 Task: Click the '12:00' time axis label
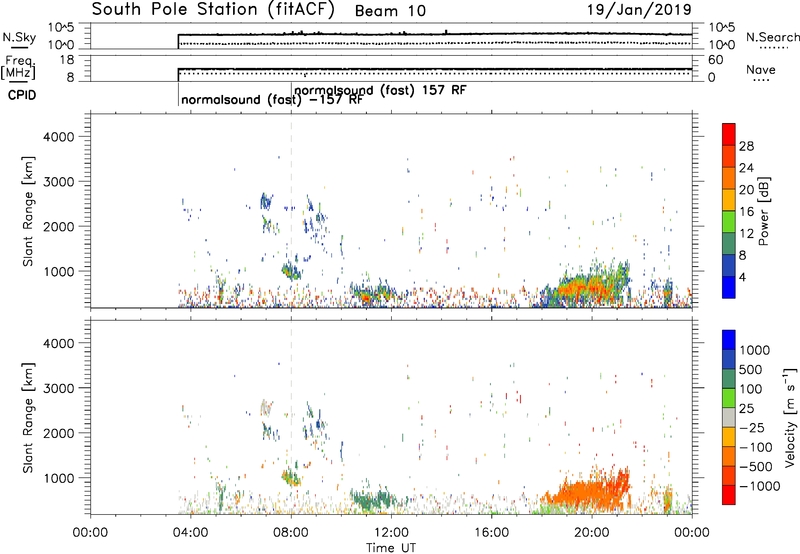pyautogui.click(x=391, y=533)
